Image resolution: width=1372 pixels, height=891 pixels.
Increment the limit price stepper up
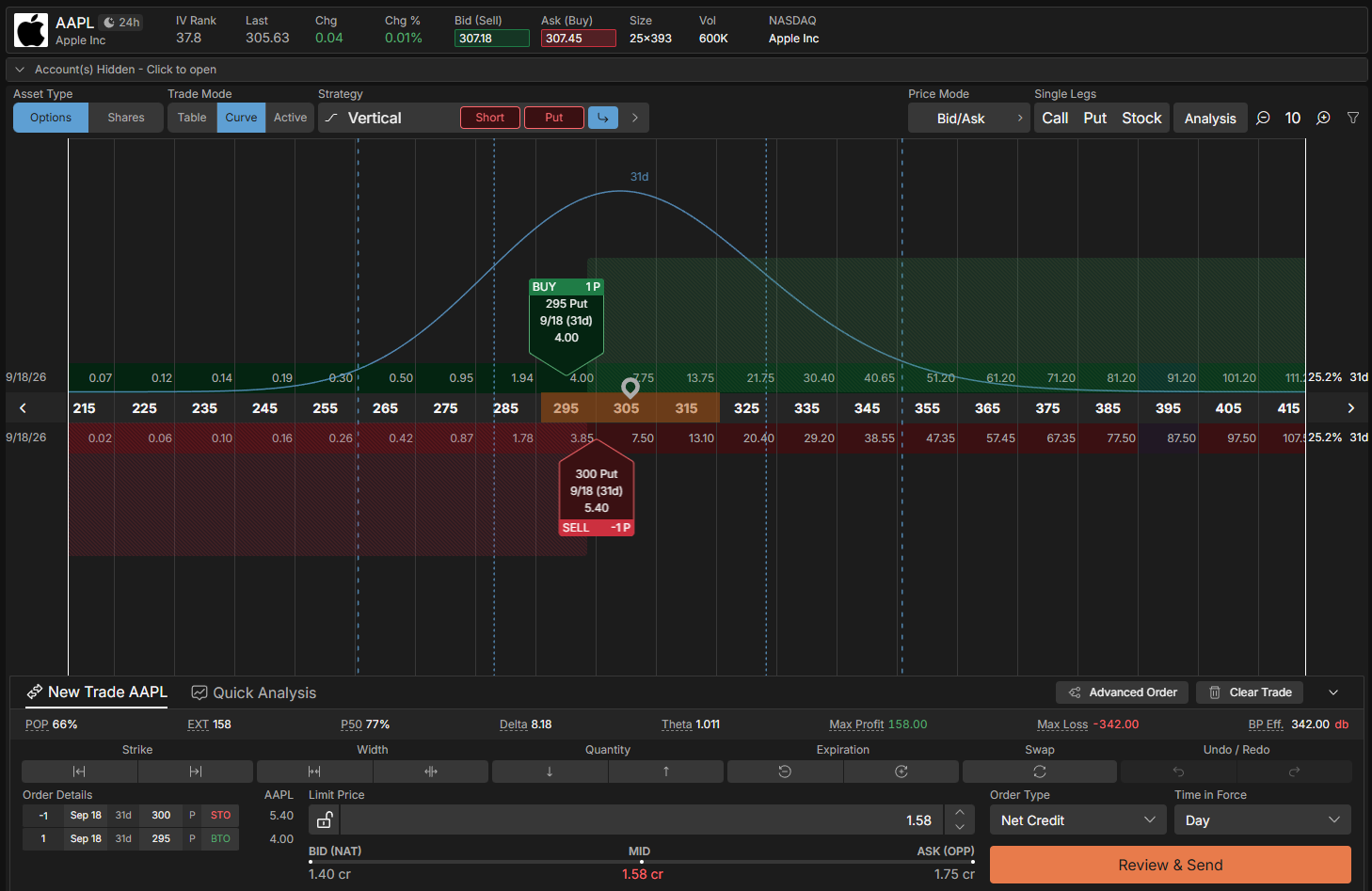pyautogui.click(x=960, y=813)
